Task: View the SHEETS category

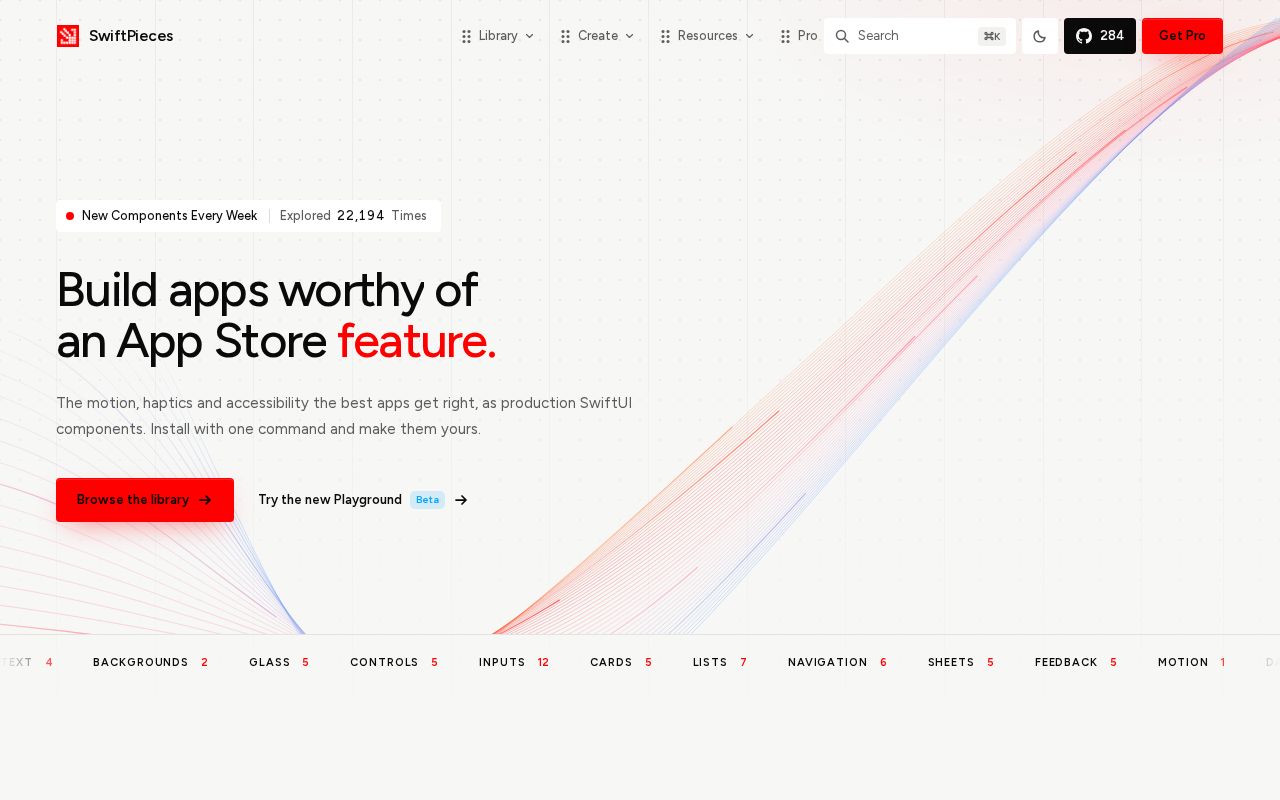Action: (961, 662)
